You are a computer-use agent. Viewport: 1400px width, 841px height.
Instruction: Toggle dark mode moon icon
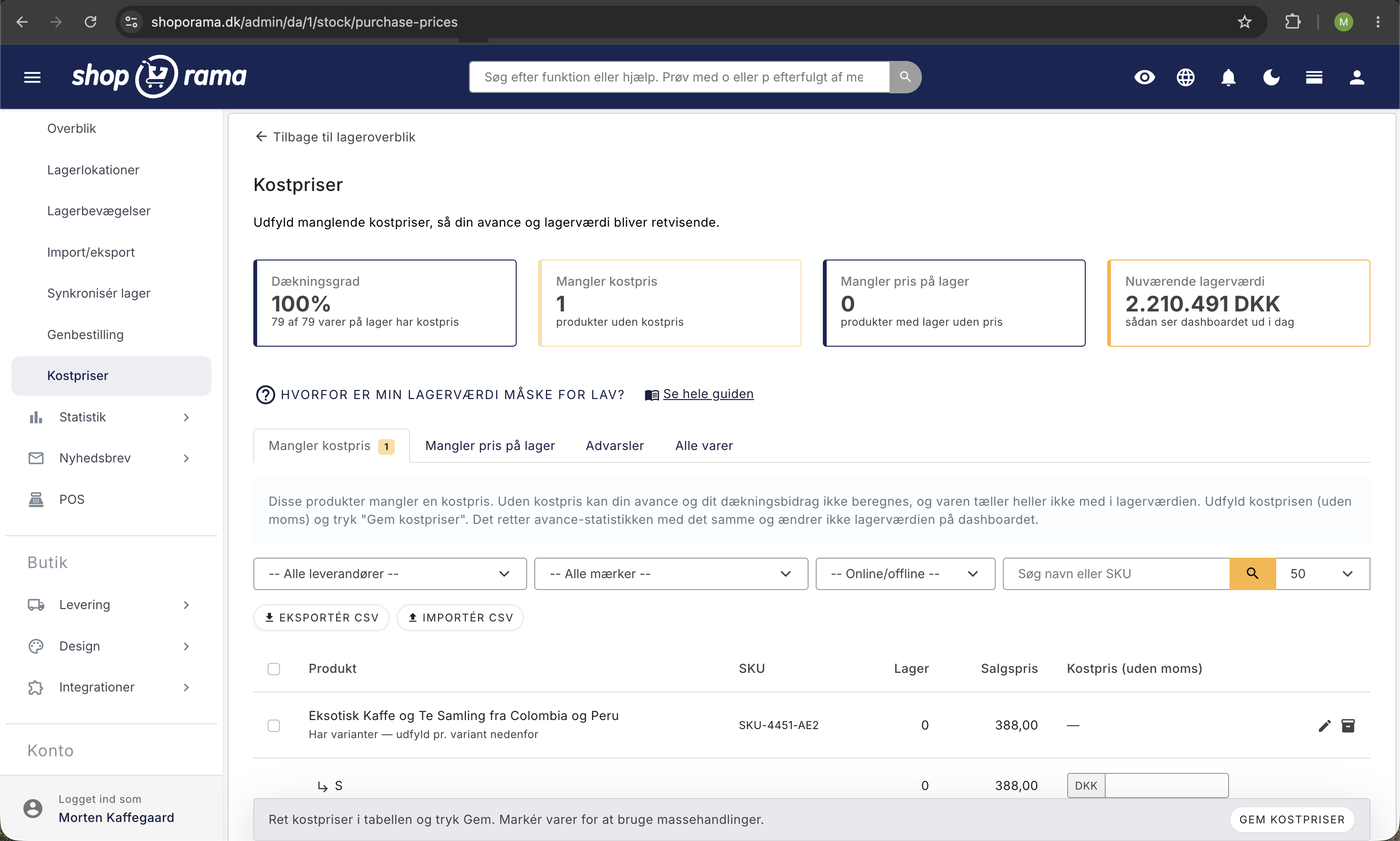[x=1271, y=77]
